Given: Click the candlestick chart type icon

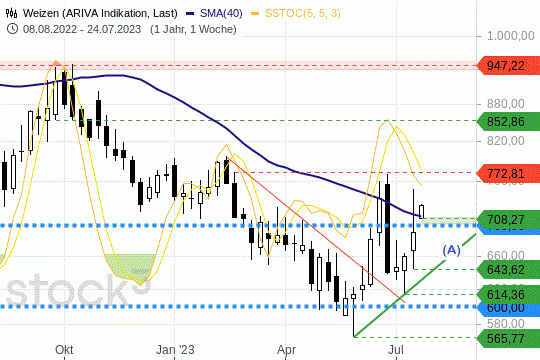Looking at the screenshot, I should (x=11, y=13).
